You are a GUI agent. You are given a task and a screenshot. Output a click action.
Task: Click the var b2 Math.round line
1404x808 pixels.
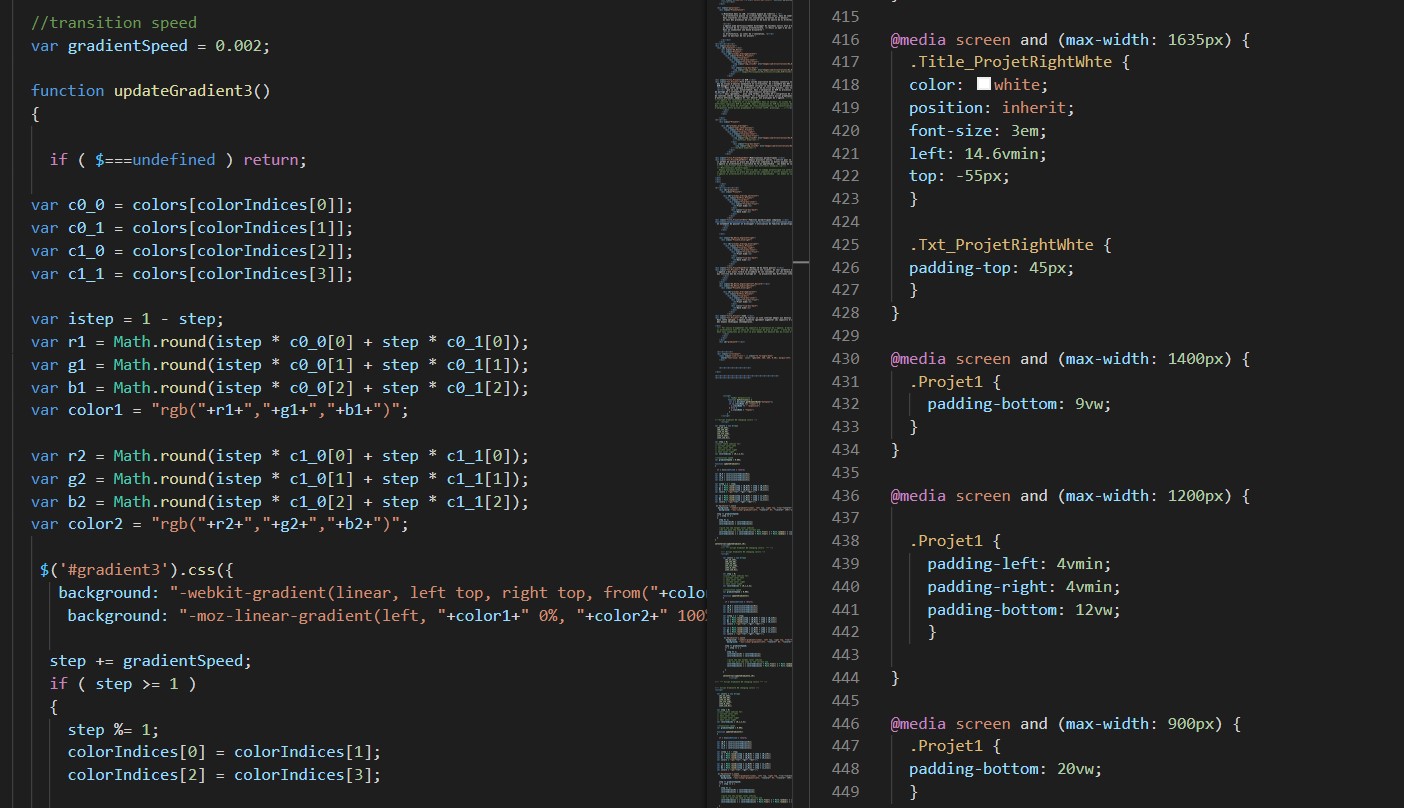point(280,502)
